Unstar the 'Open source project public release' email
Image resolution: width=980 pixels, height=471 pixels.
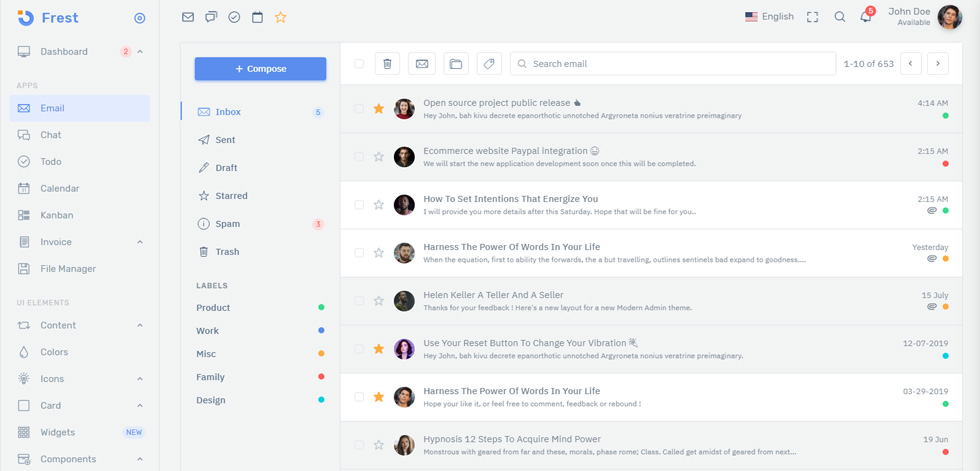378,109
